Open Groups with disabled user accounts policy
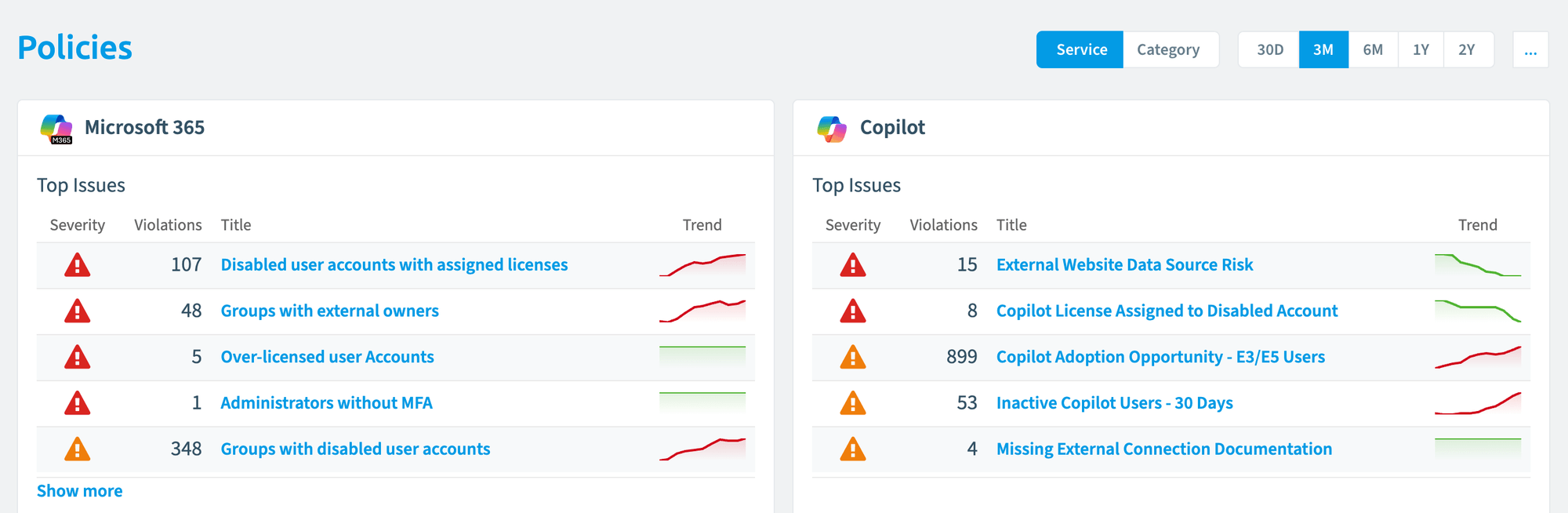Viewport: 1568px width, 513px height. (x=355, y=449)
